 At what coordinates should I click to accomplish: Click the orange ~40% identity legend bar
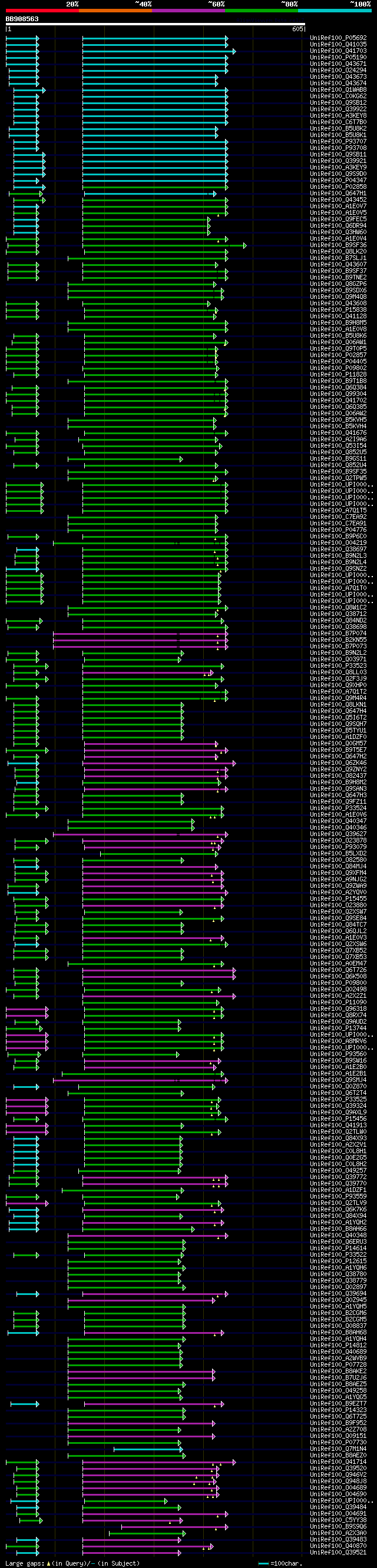pyautogui.click(x=115, y=11)
